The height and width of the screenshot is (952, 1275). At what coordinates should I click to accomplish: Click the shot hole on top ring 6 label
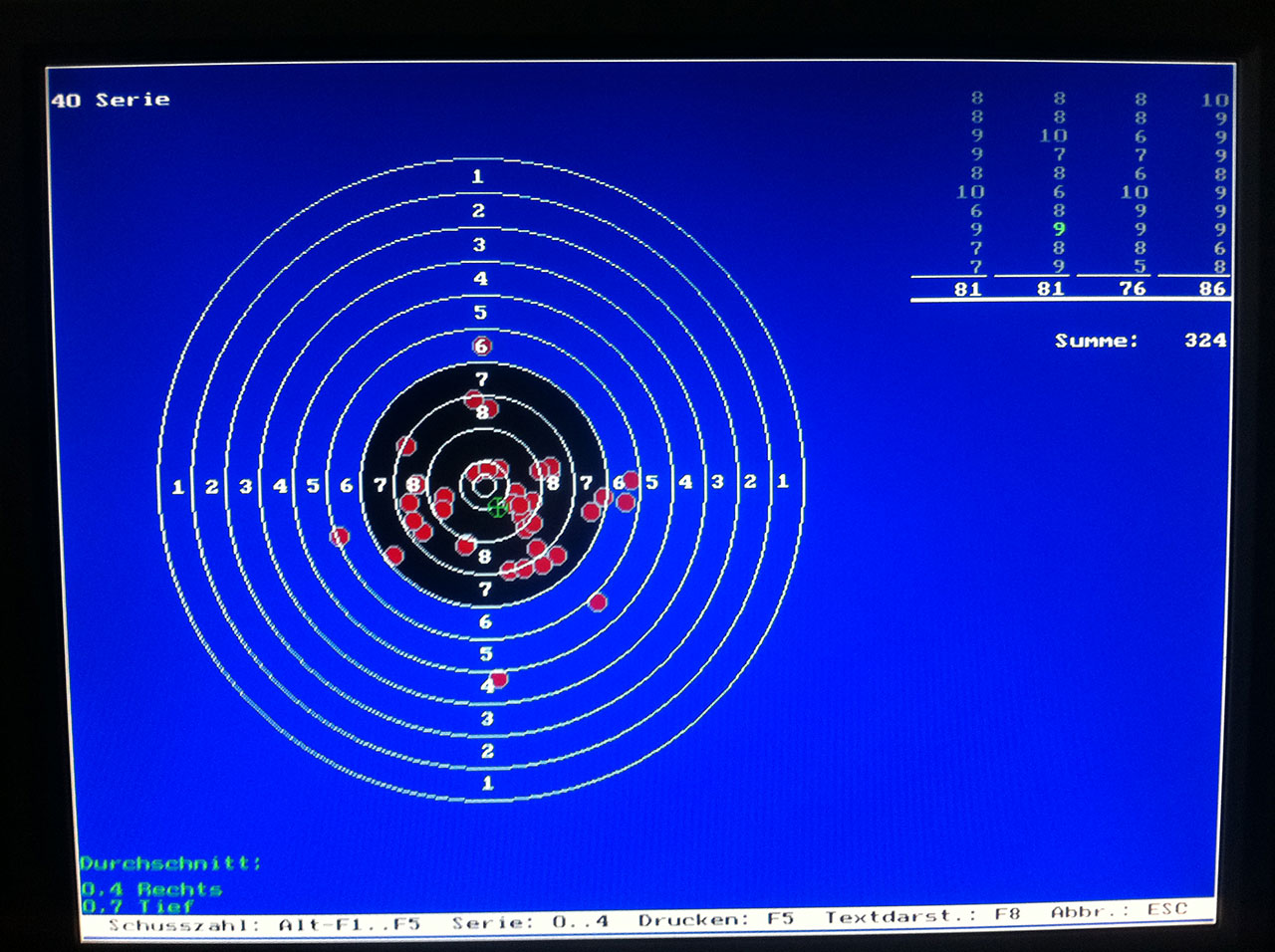coord(482,346)
